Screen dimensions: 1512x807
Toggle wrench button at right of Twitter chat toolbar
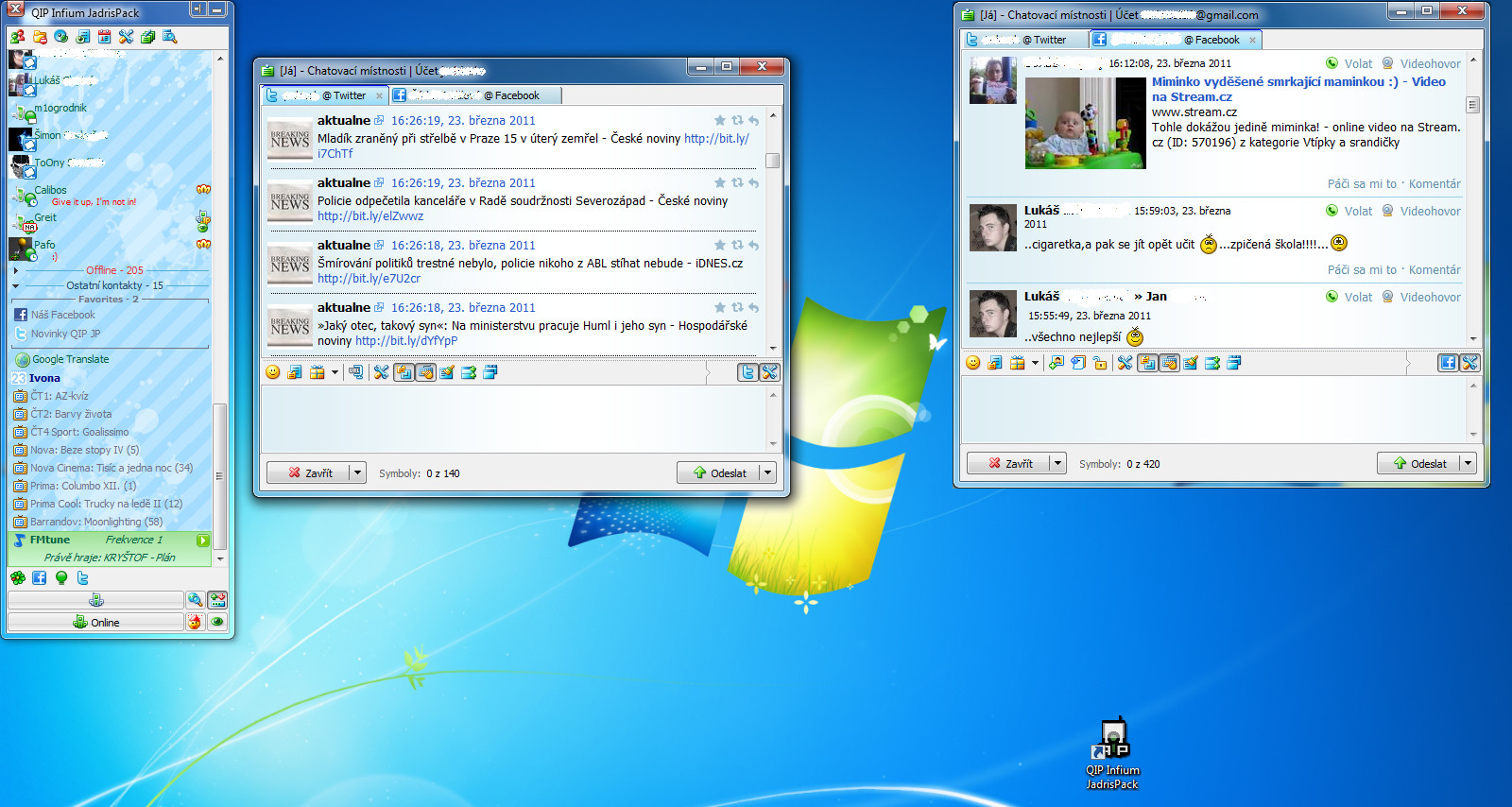pos(769,372)
